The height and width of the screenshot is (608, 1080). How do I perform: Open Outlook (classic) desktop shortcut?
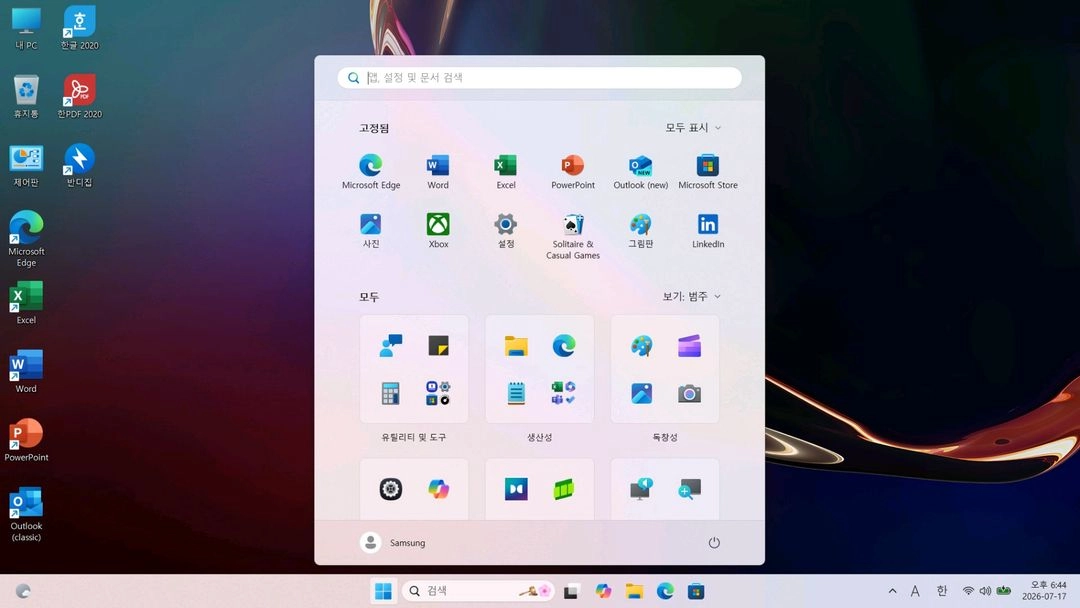26,514
